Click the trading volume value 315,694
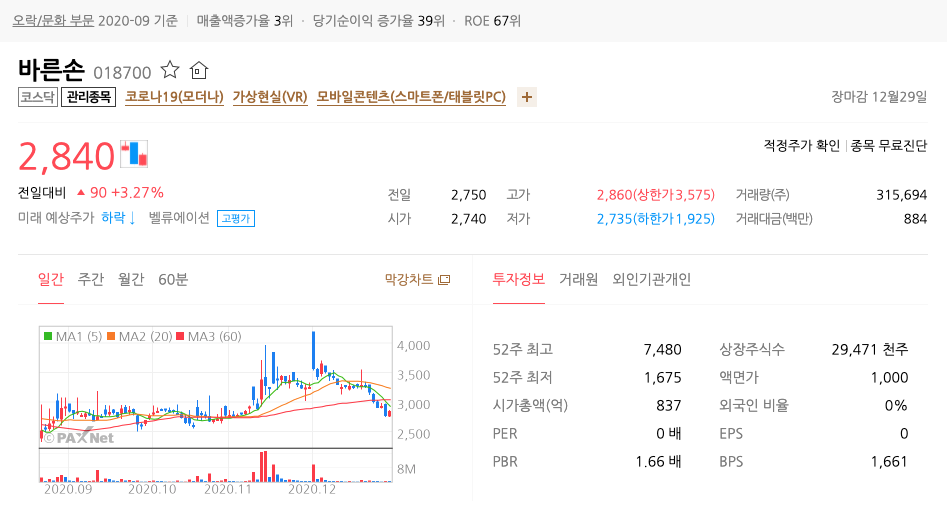947x519 pixels. (x=901, y=195)
